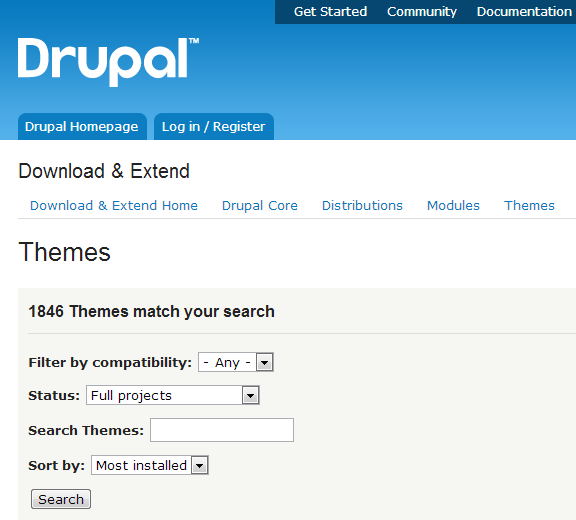576x520 pixels.
Task: Open the Get Started menu item
Action: pyautogui.click(x=330, y=12)
